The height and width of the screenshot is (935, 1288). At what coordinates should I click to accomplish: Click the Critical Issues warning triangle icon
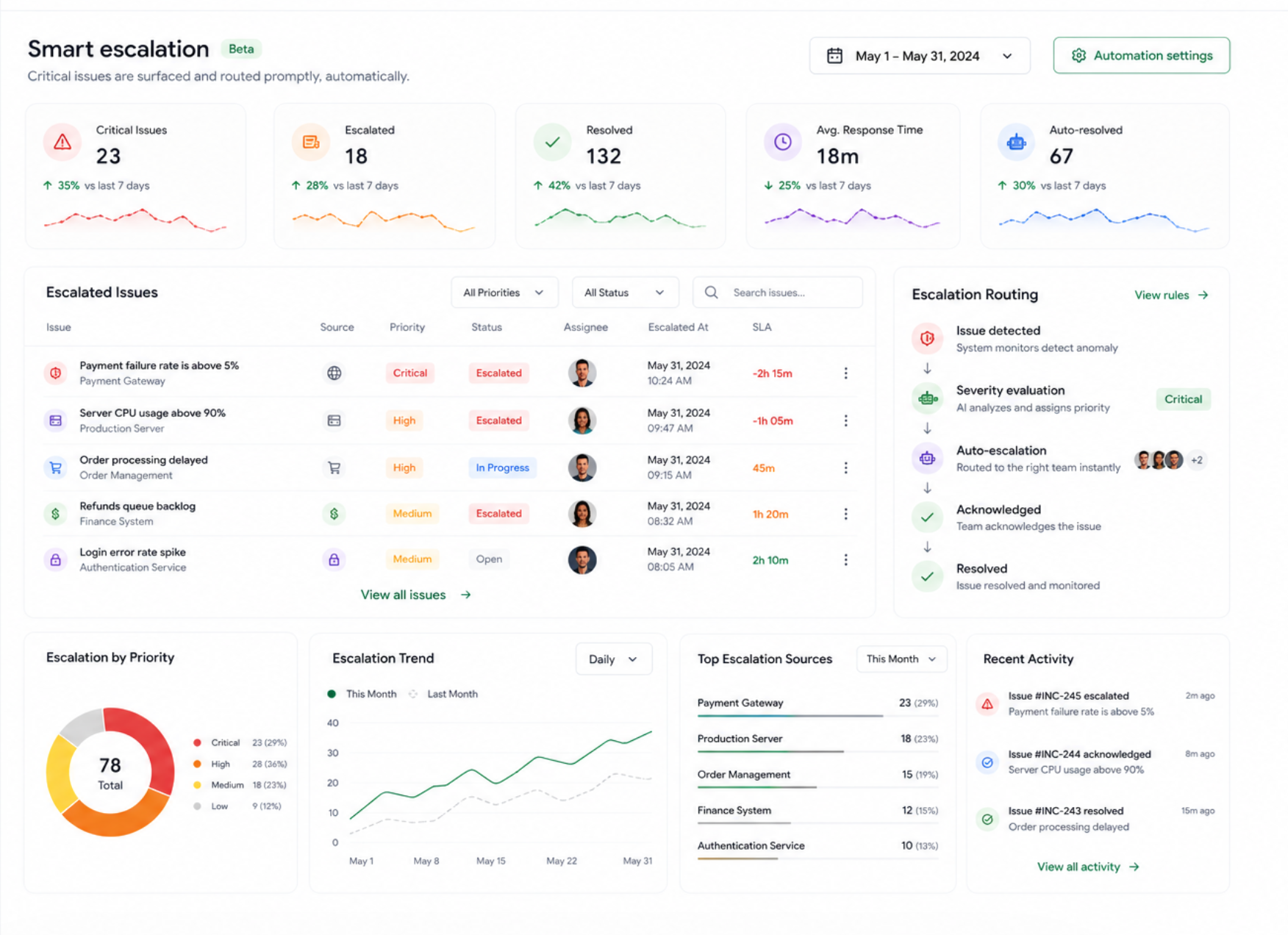62,142
